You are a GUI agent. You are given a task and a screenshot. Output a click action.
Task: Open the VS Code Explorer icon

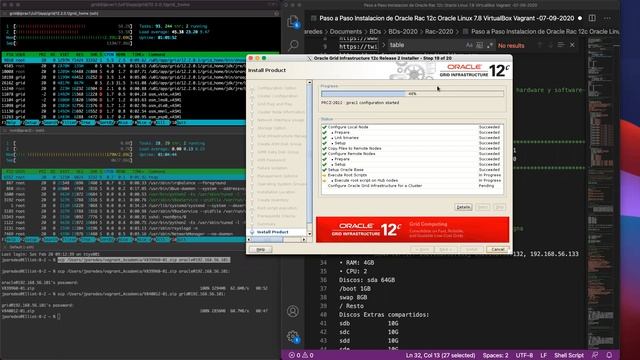293,21
